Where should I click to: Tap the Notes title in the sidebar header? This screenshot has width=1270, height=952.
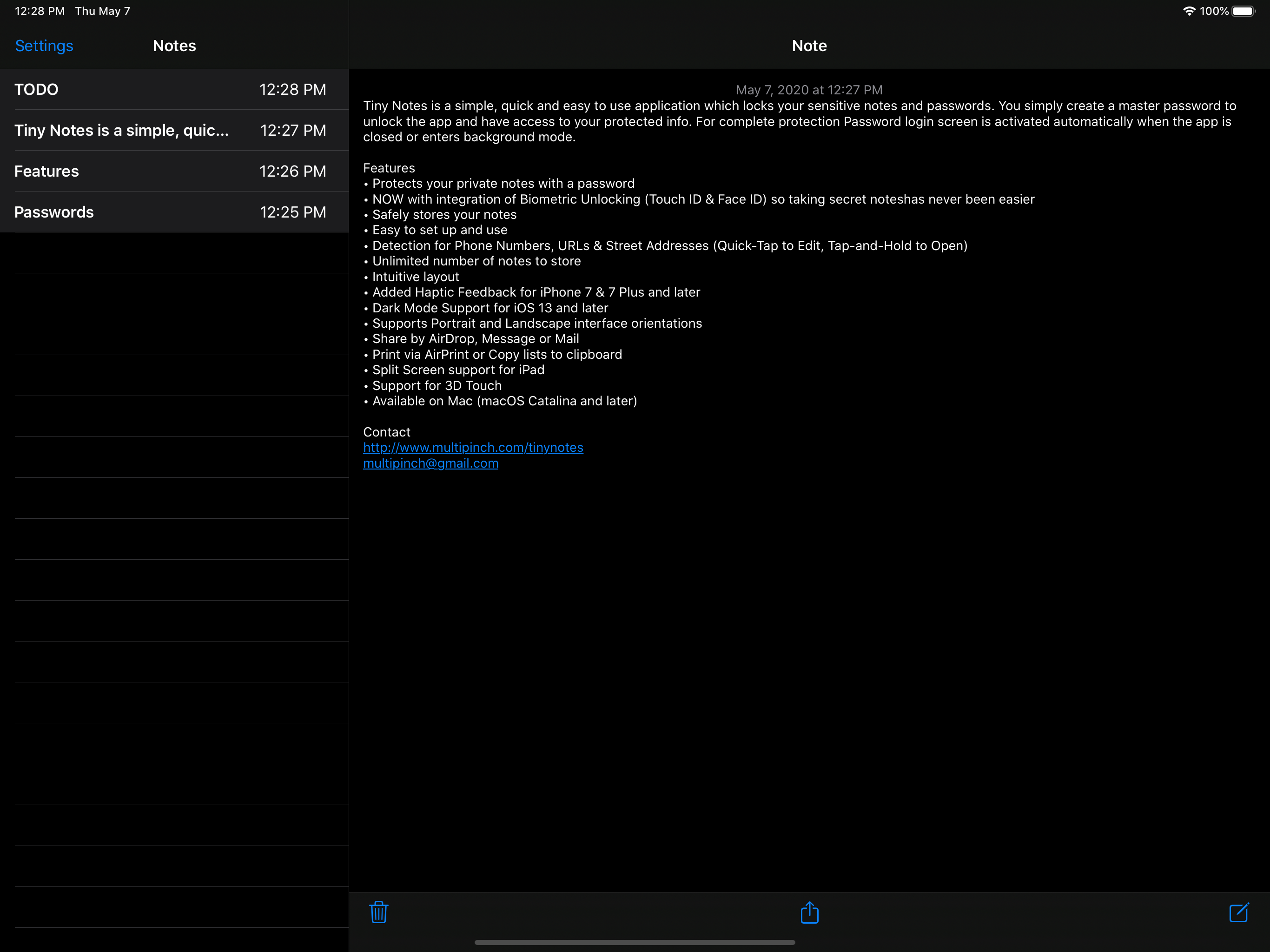click(174, 46)
